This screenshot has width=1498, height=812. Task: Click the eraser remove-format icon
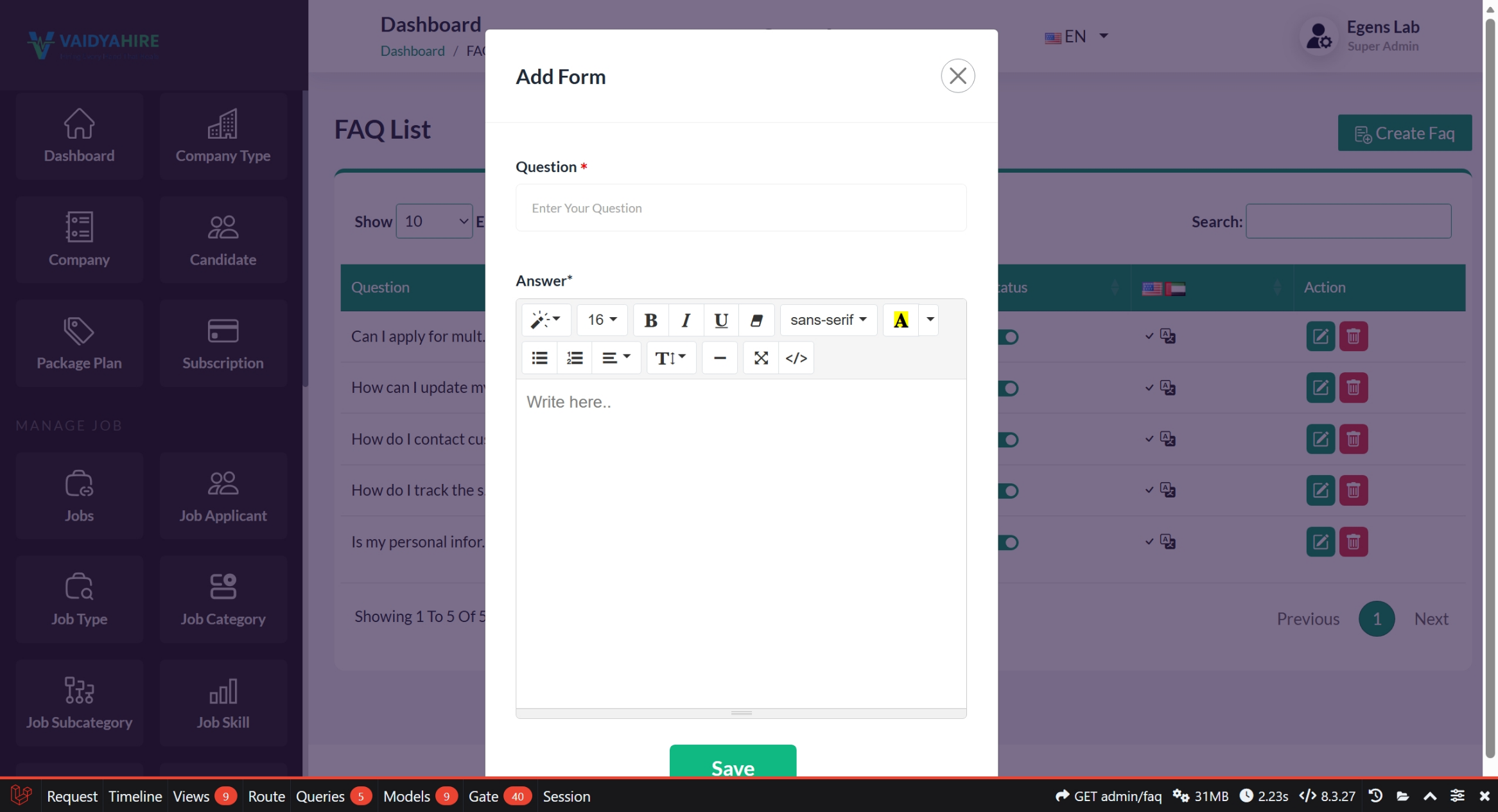[756, 320]
